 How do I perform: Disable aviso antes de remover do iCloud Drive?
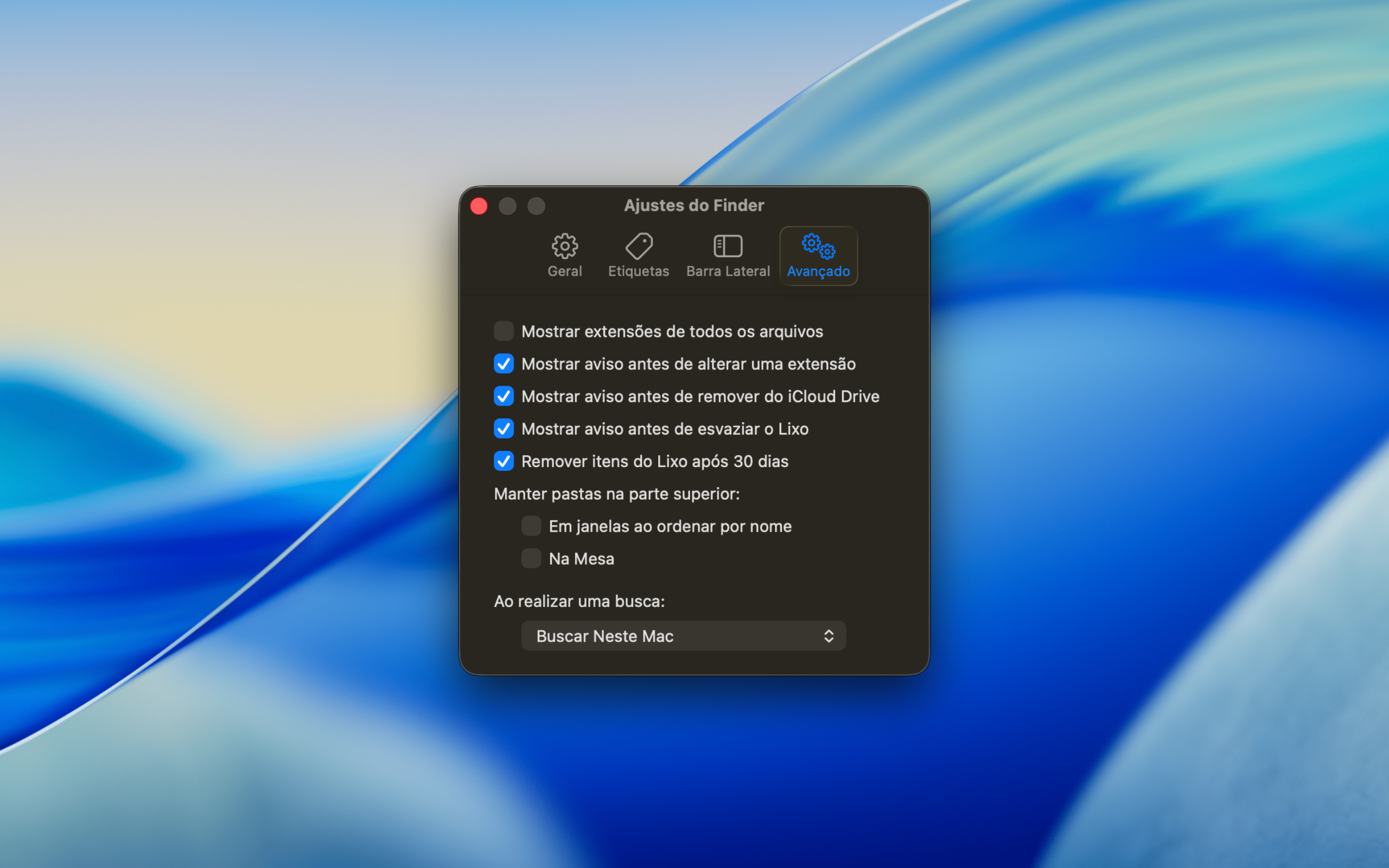tap(504, 396)
